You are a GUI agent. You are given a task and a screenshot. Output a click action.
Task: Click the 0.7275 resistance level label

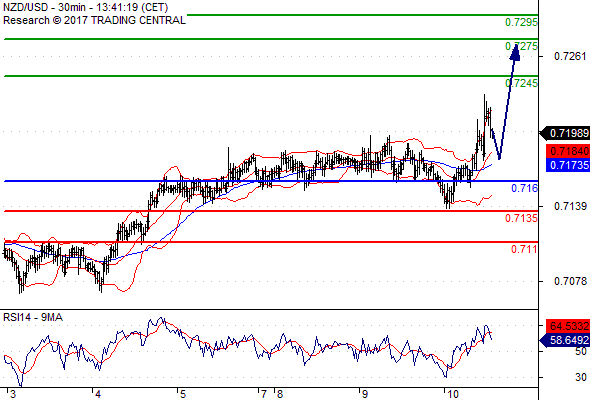click(x=521, y=46)
